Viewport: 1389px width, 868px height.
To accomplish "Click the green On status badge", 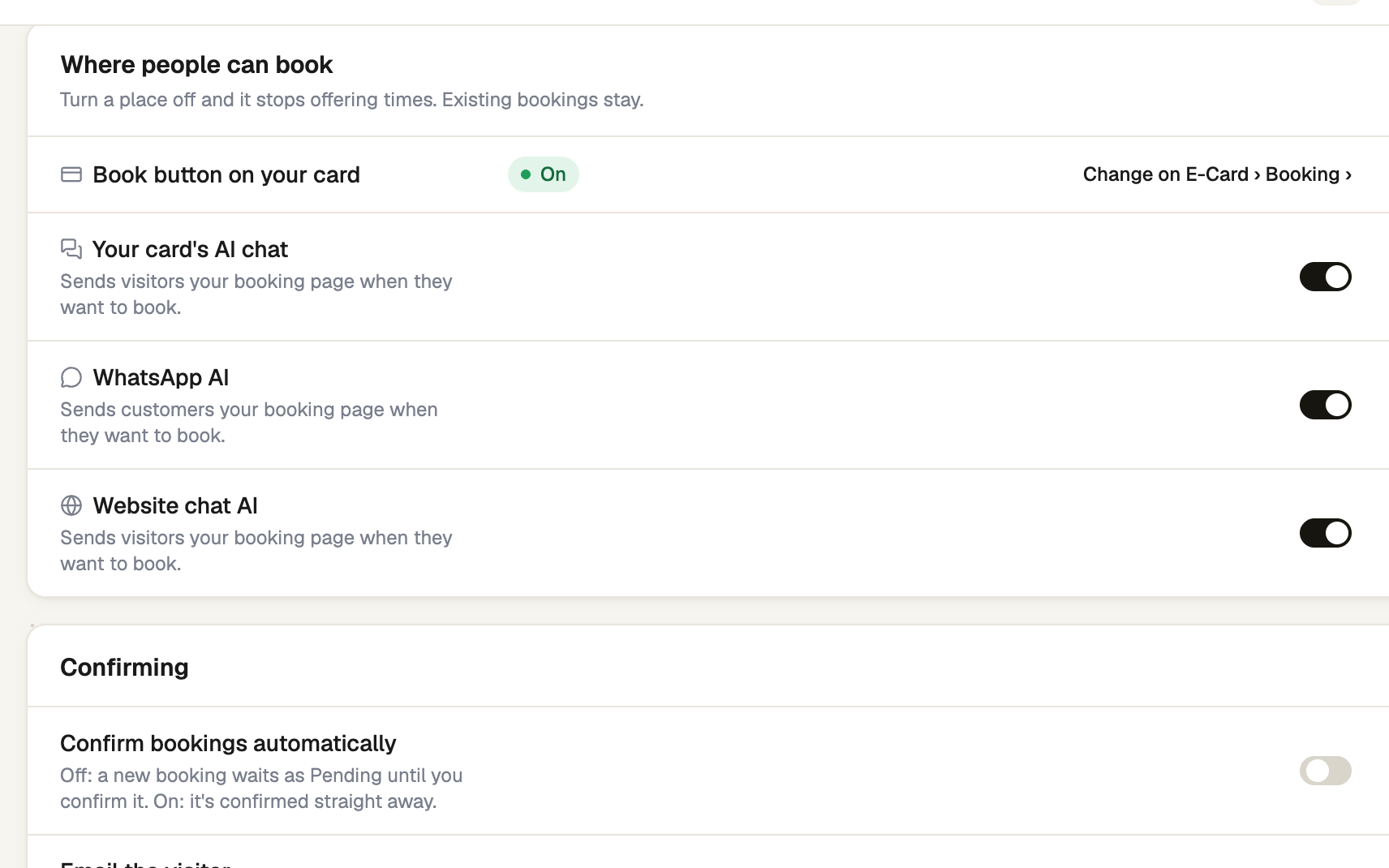I will click(544, 174).
